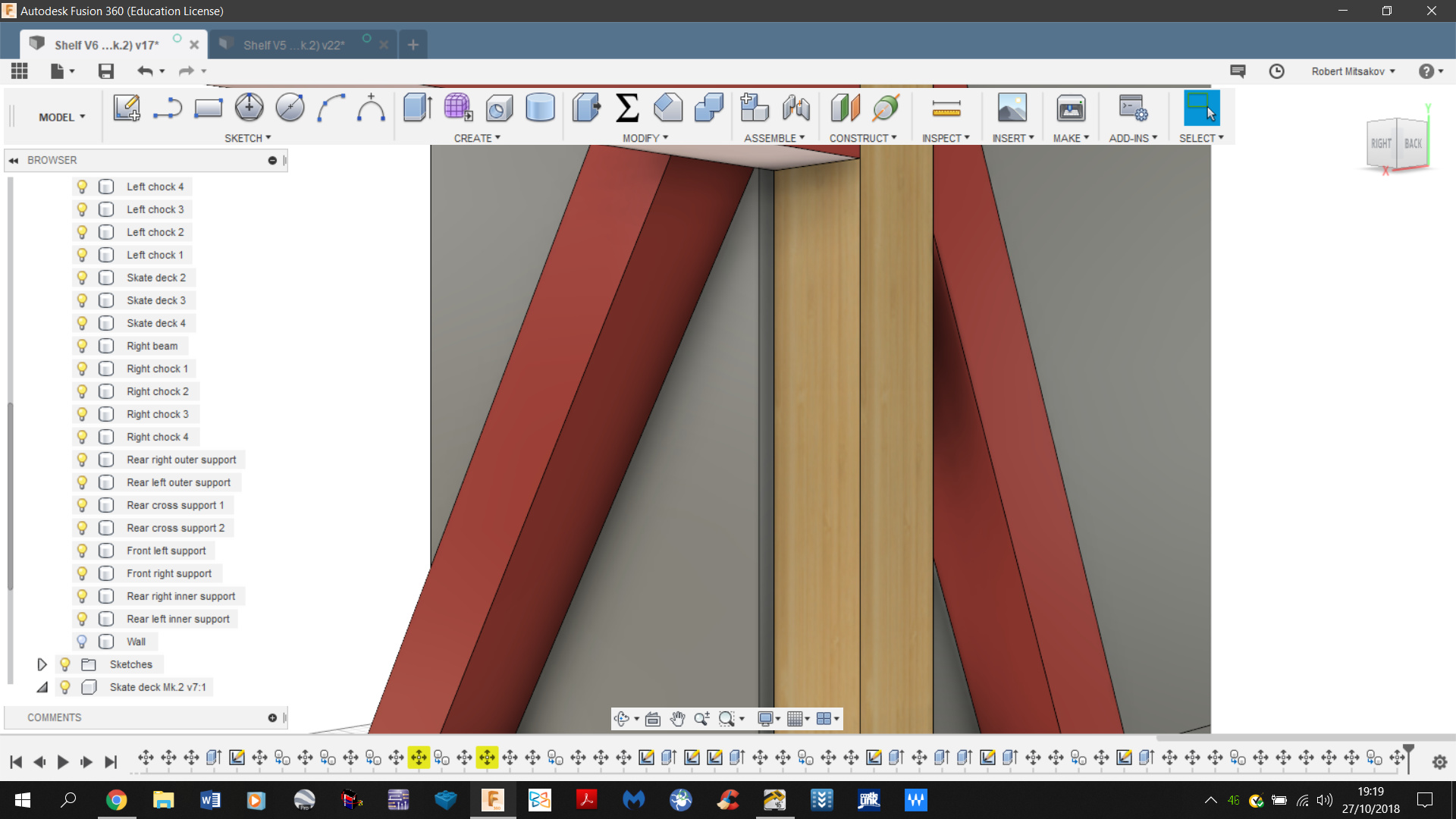
Task: Select the Create Sketch tool
Action: [127, 108]
